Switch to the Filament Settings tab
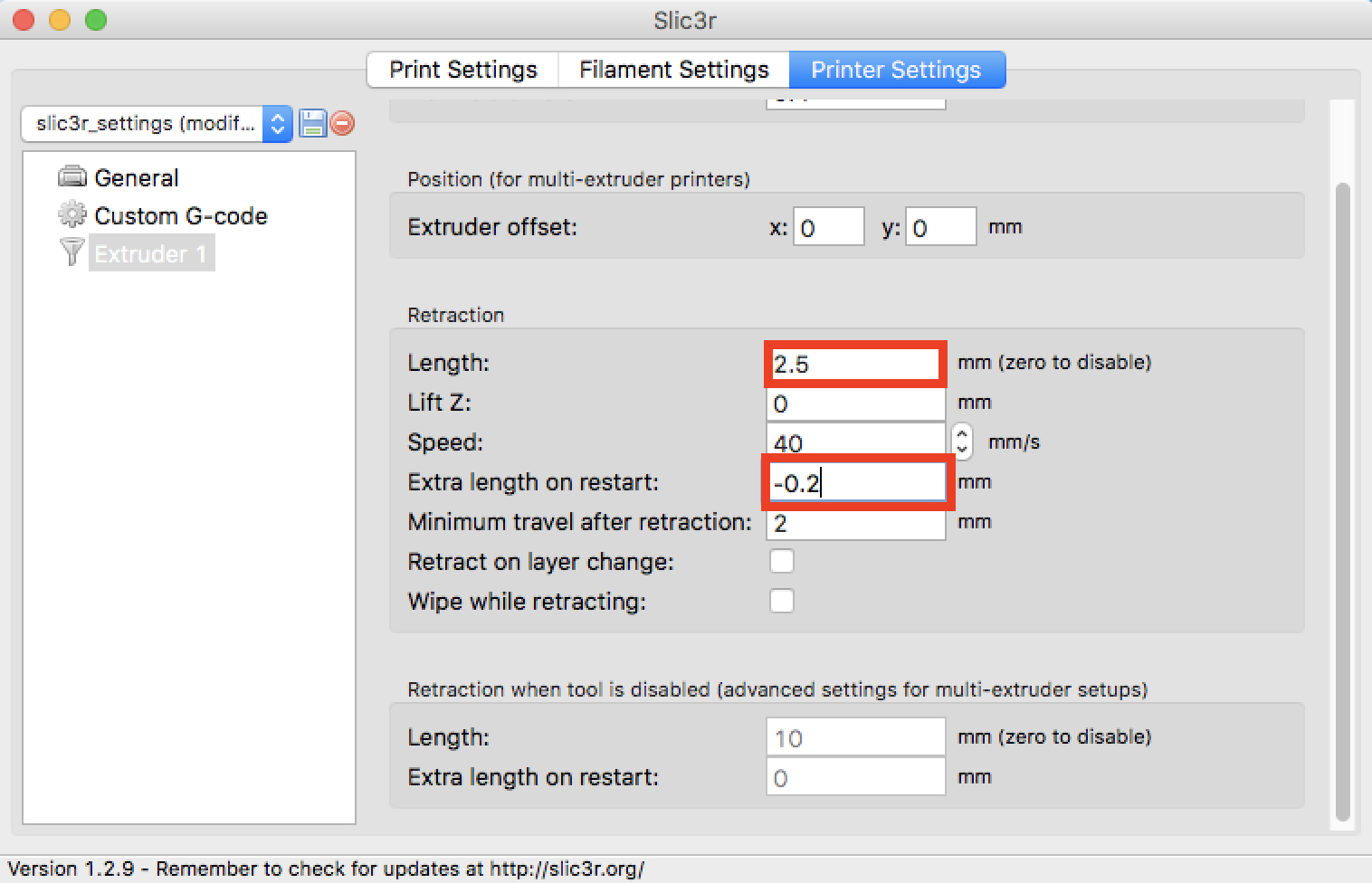 (673, 70)
